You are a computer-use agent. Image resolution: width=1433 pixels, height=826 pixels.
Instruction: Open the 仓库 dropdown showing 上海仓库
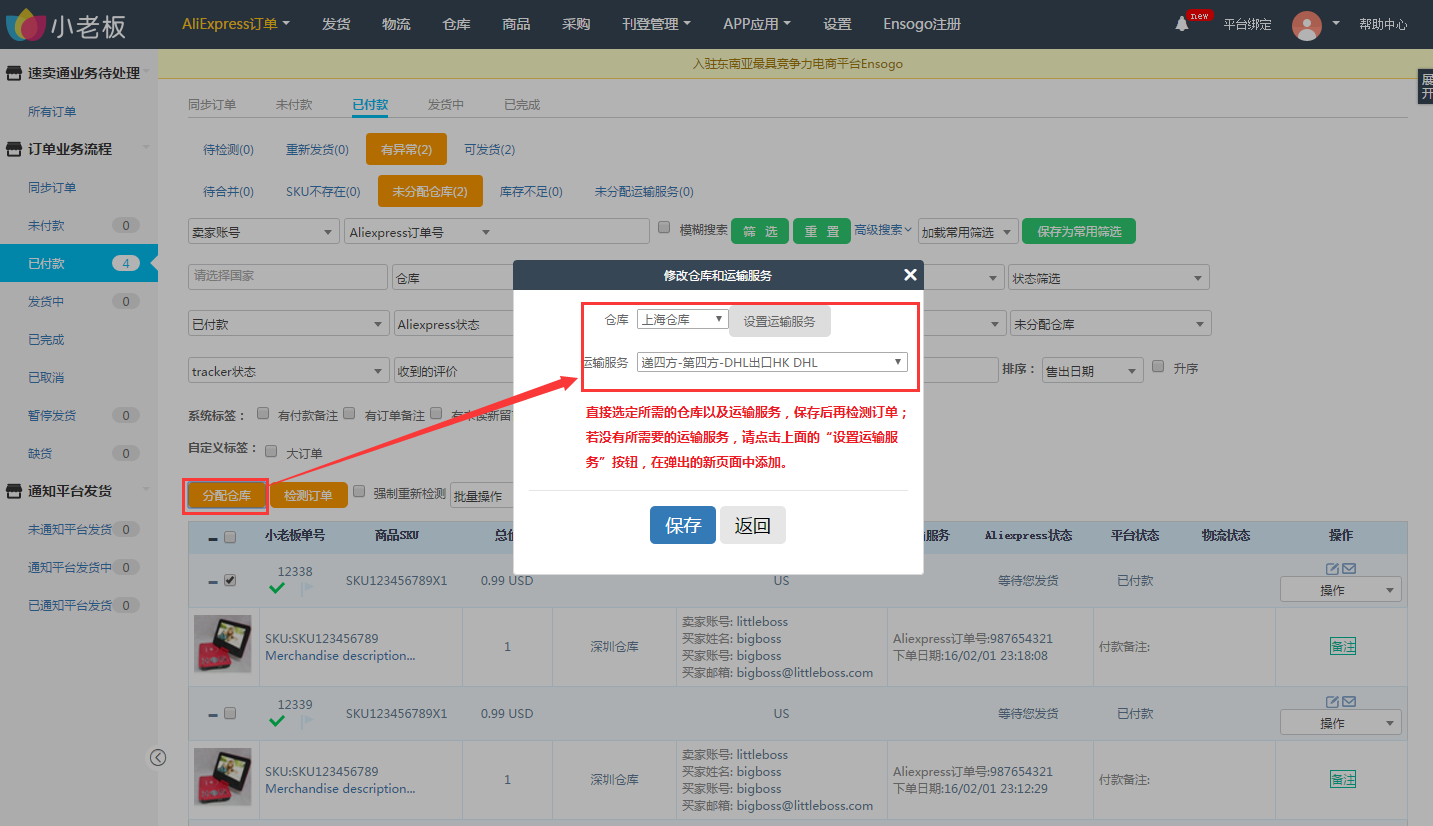[683, 319]
